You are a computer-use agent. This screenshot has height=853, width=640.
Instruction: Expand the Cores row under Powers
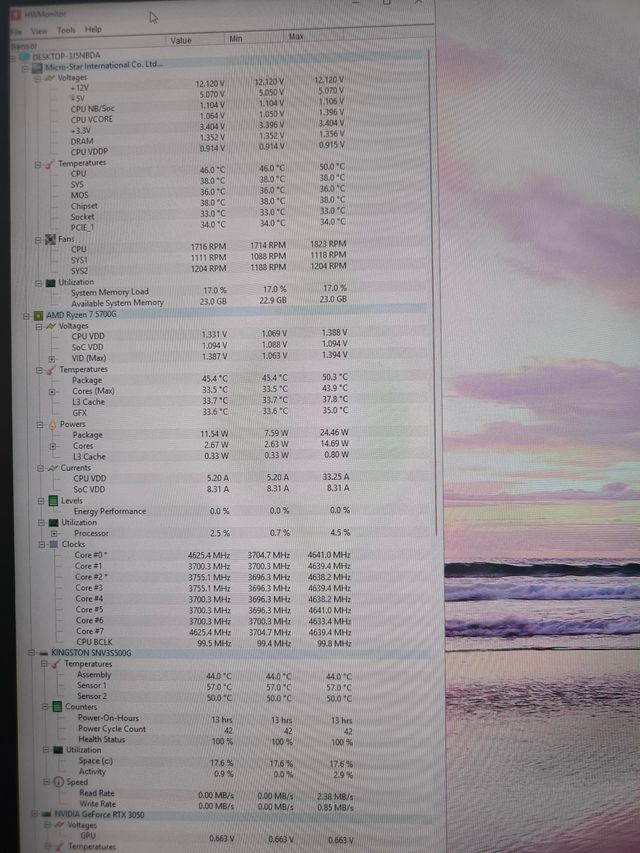pos(53,447)
